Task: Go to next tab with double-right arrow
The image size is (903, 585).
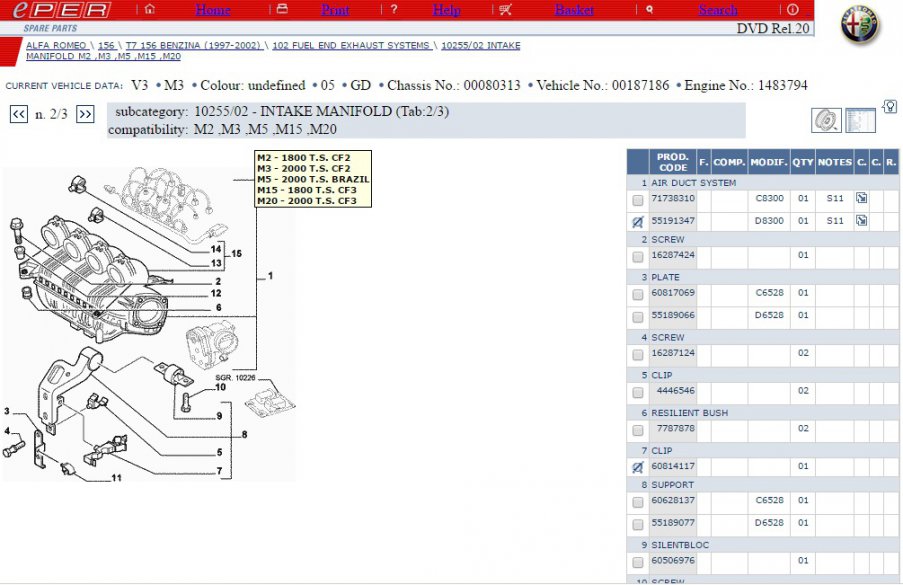Action: click(85, 114)
